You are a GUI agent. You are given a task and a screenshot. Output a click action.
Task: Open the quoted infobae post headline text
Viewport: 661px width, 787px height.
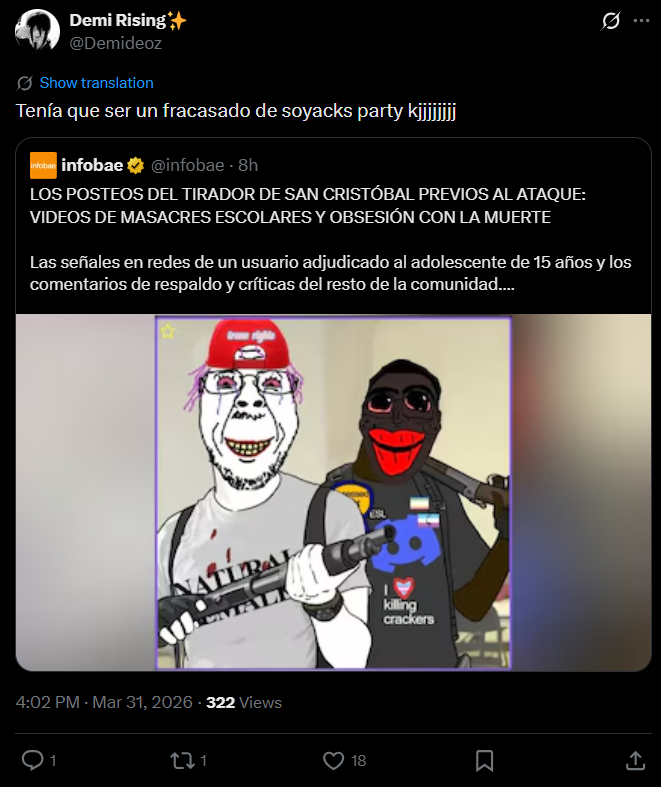308,205
